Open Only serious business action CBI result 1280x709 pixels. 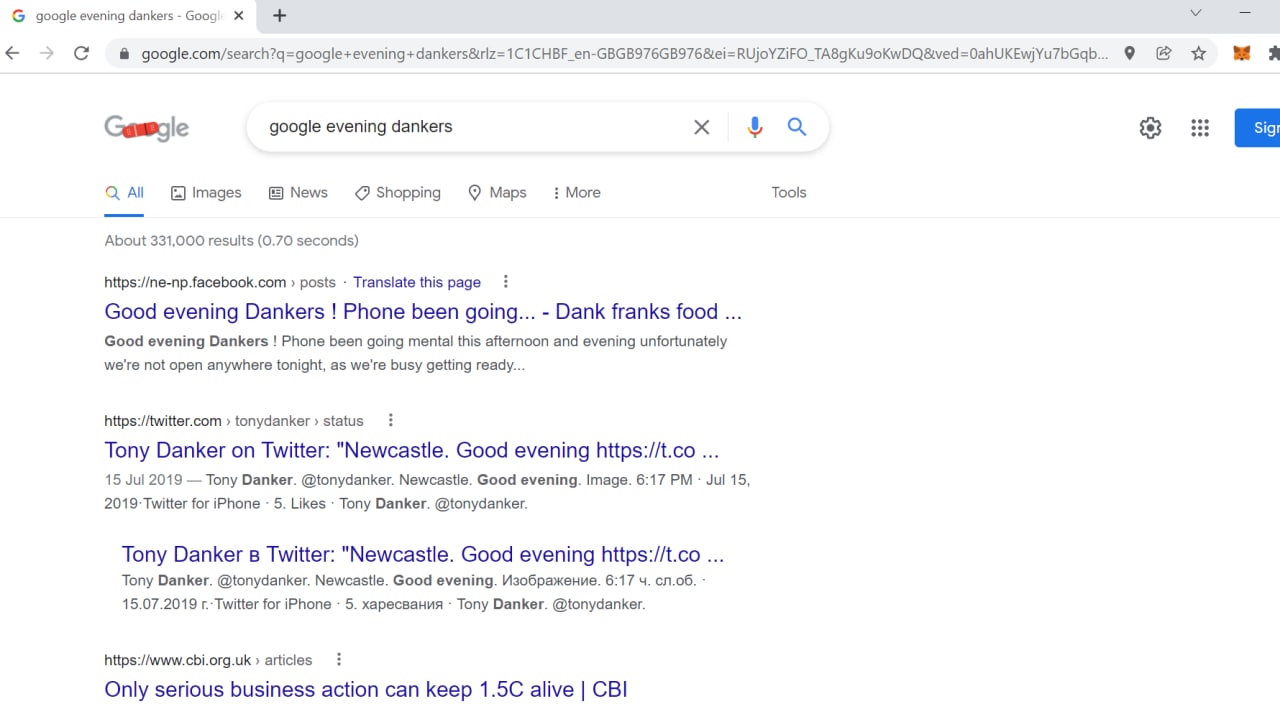click(x=366, y=690)
